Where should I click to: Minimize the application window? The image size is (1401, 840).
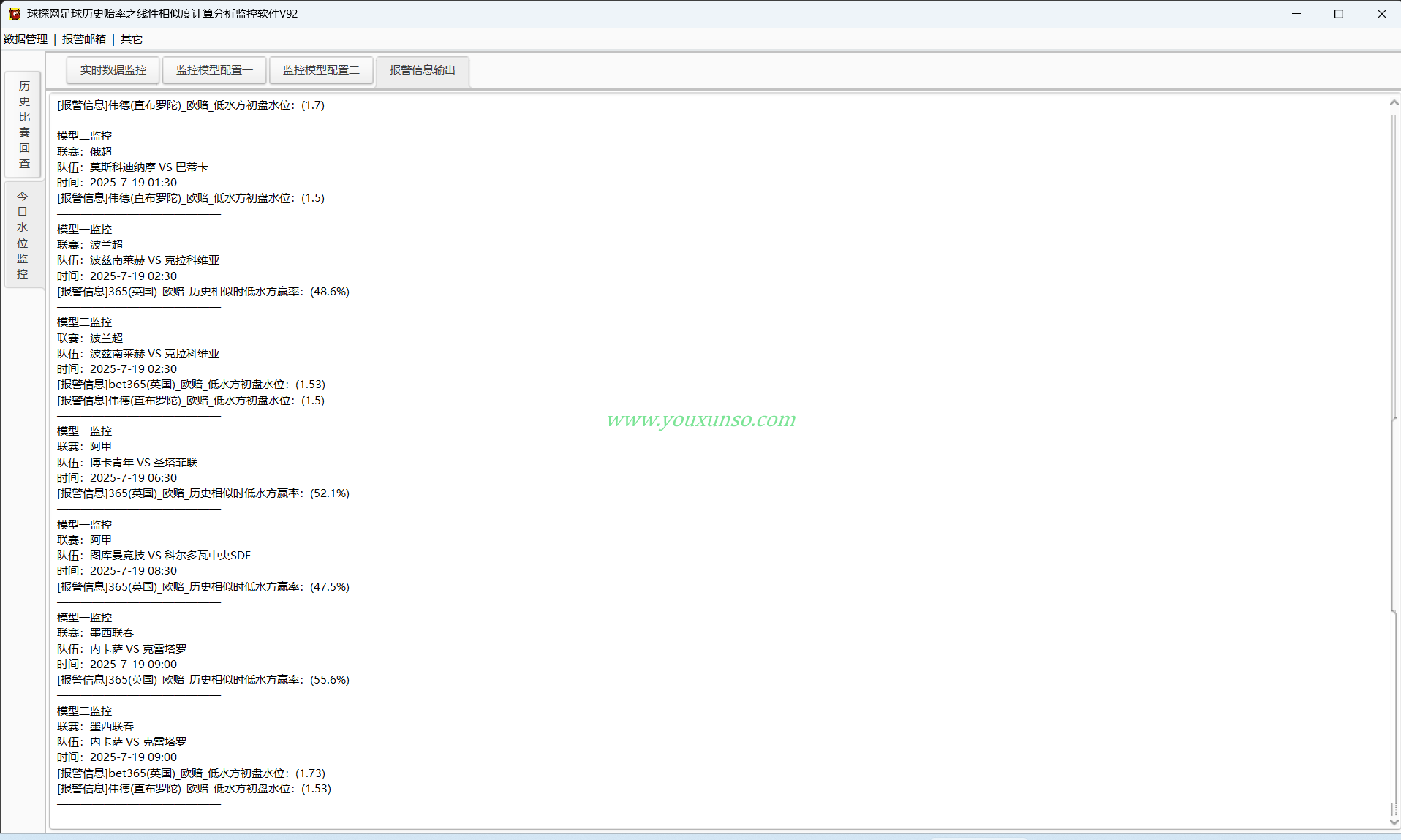1296,14
